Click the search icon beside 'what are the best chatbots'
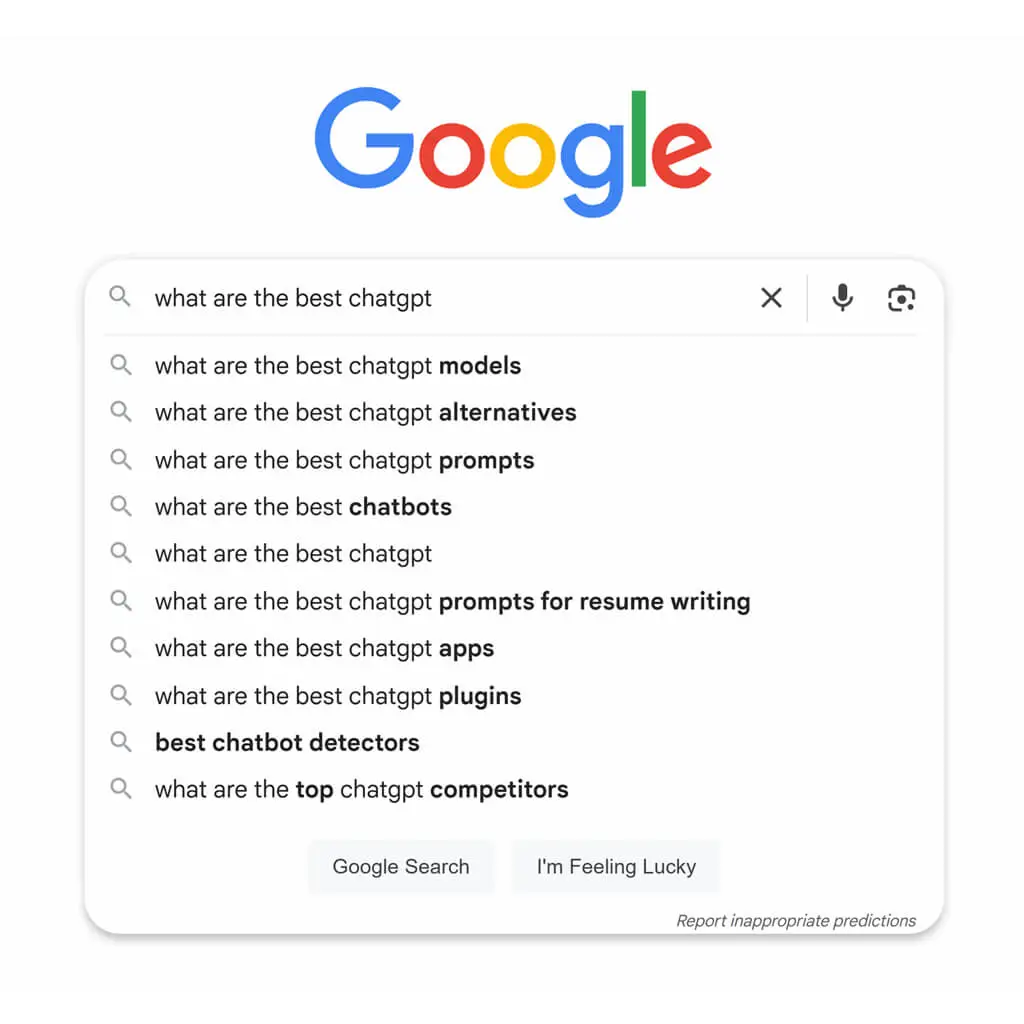The width and height of the screenshot is (1024, 1024). coord(121,507)
